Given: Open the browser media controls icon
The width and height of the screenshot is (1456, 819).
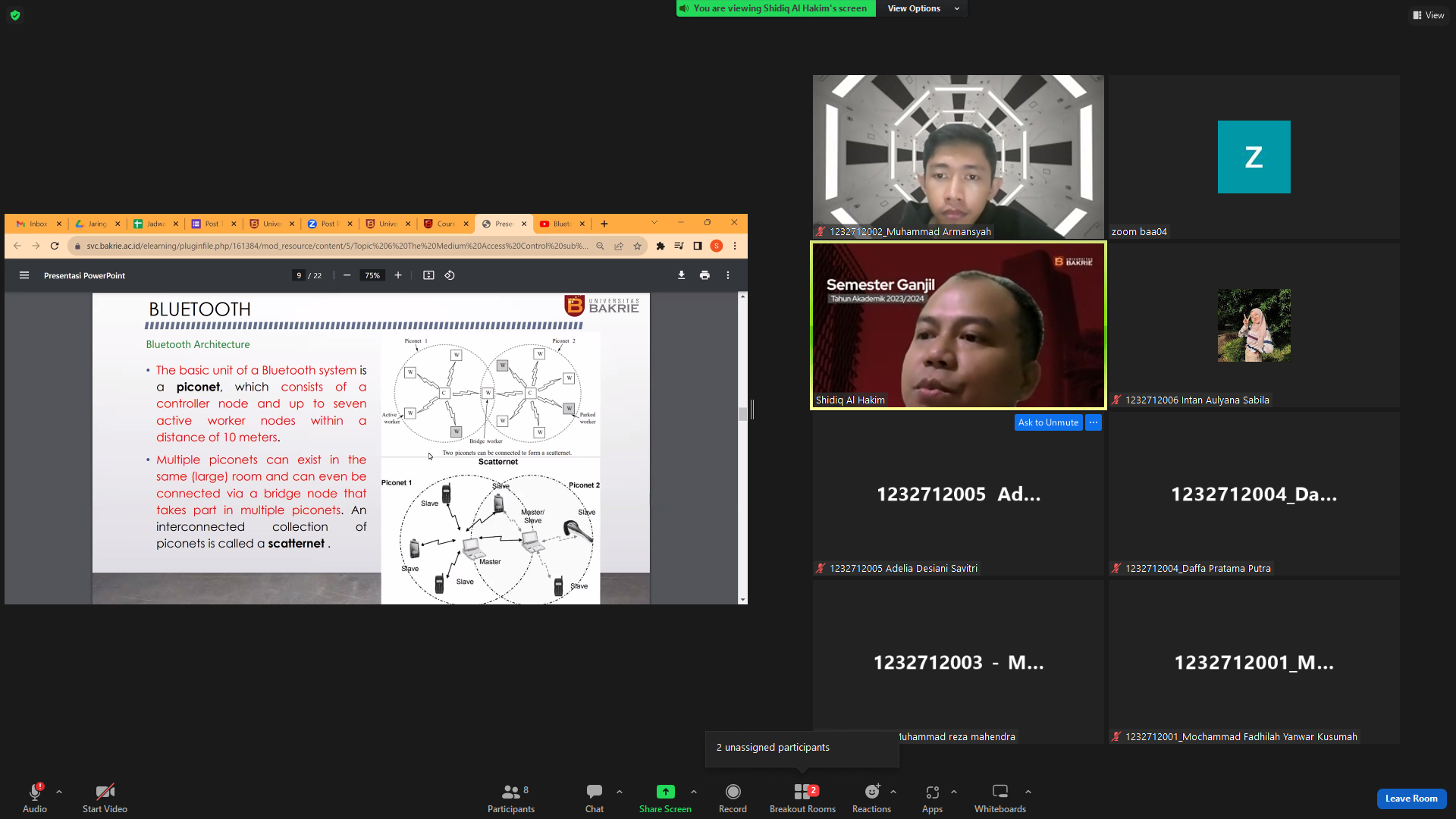Looking at the screenshot, I should coord(679,246).
